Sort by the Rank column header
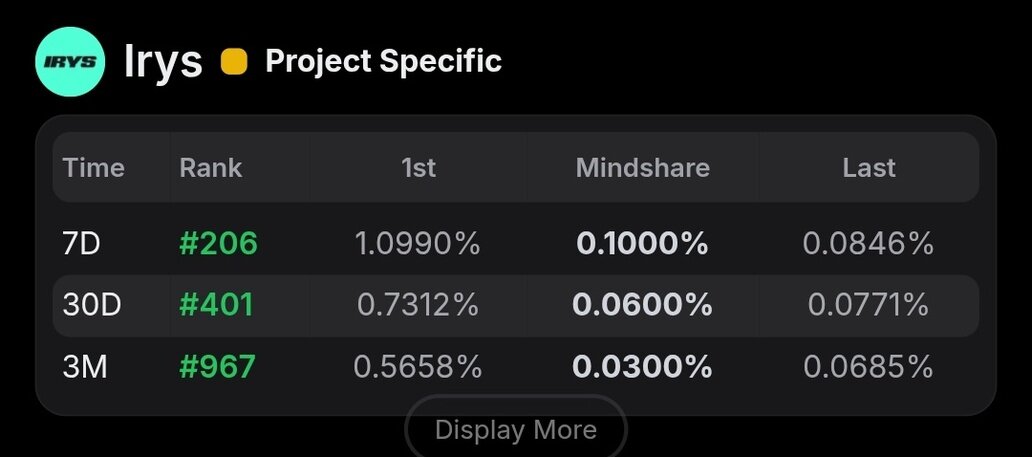Image resolution: width=1032 pixels, height=457 pixels. click(210, 168)
